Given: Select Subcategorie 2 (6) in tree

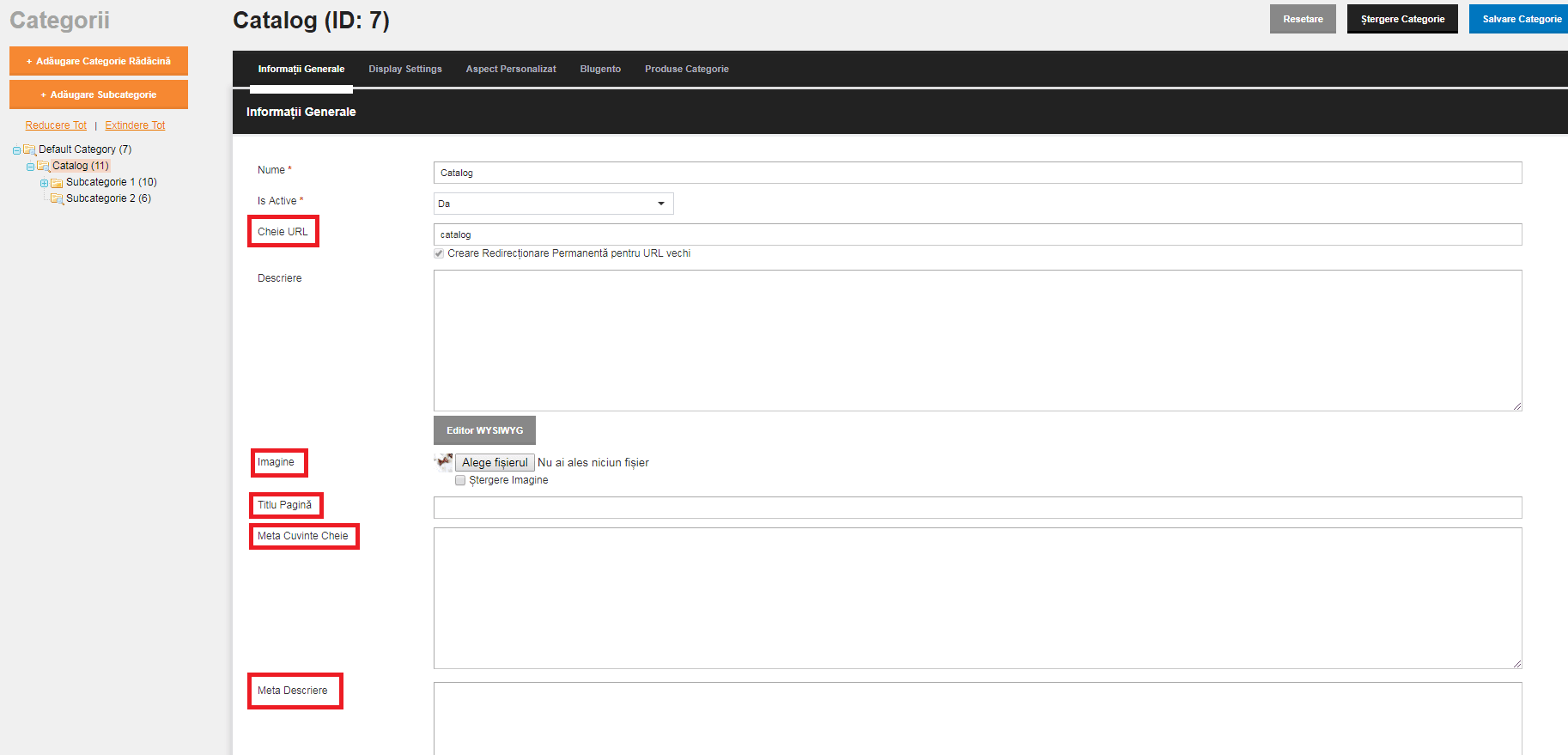Looking at the screenshot, I should pos(108,198).
